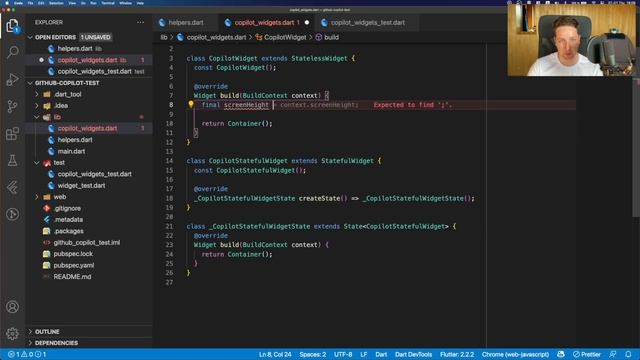640x360 pixels.
Task: Click Flutter: 2.2.2 version in status bar
Action: point(457,354)
